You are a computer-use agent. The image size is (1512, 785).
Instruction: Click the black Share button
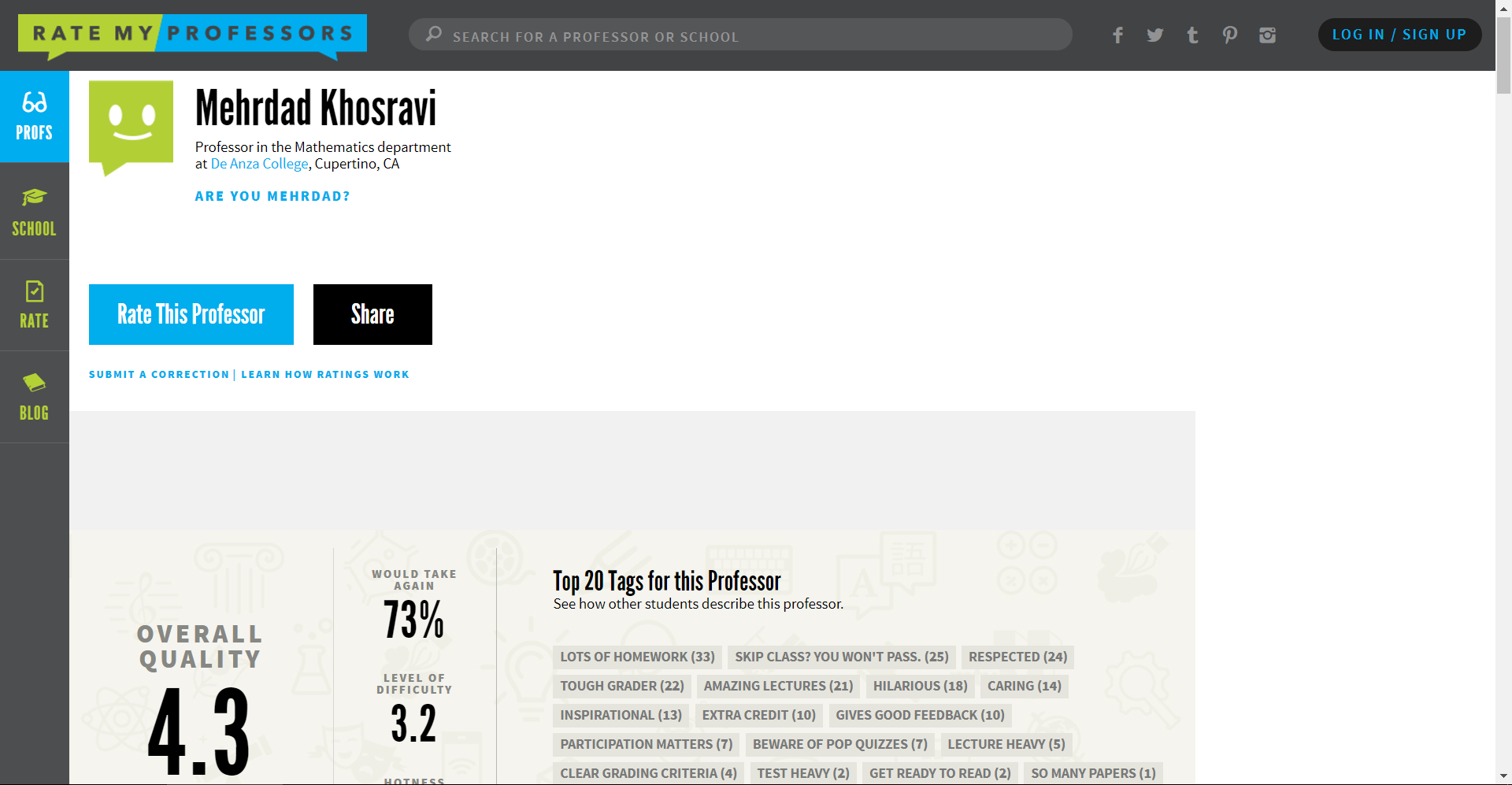pos(372,314)
